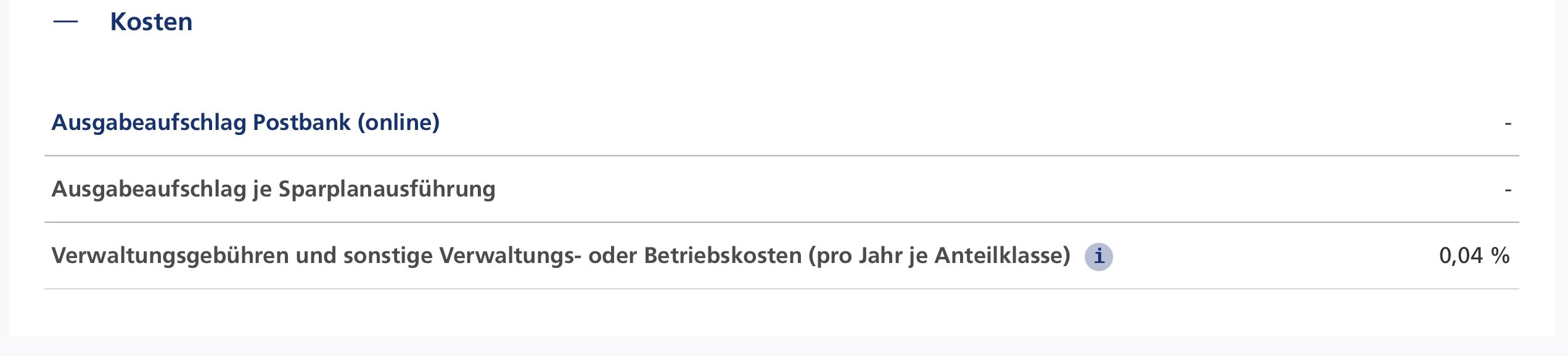Click the separator line below Verwaltungsgebühren row

(781, 289)
